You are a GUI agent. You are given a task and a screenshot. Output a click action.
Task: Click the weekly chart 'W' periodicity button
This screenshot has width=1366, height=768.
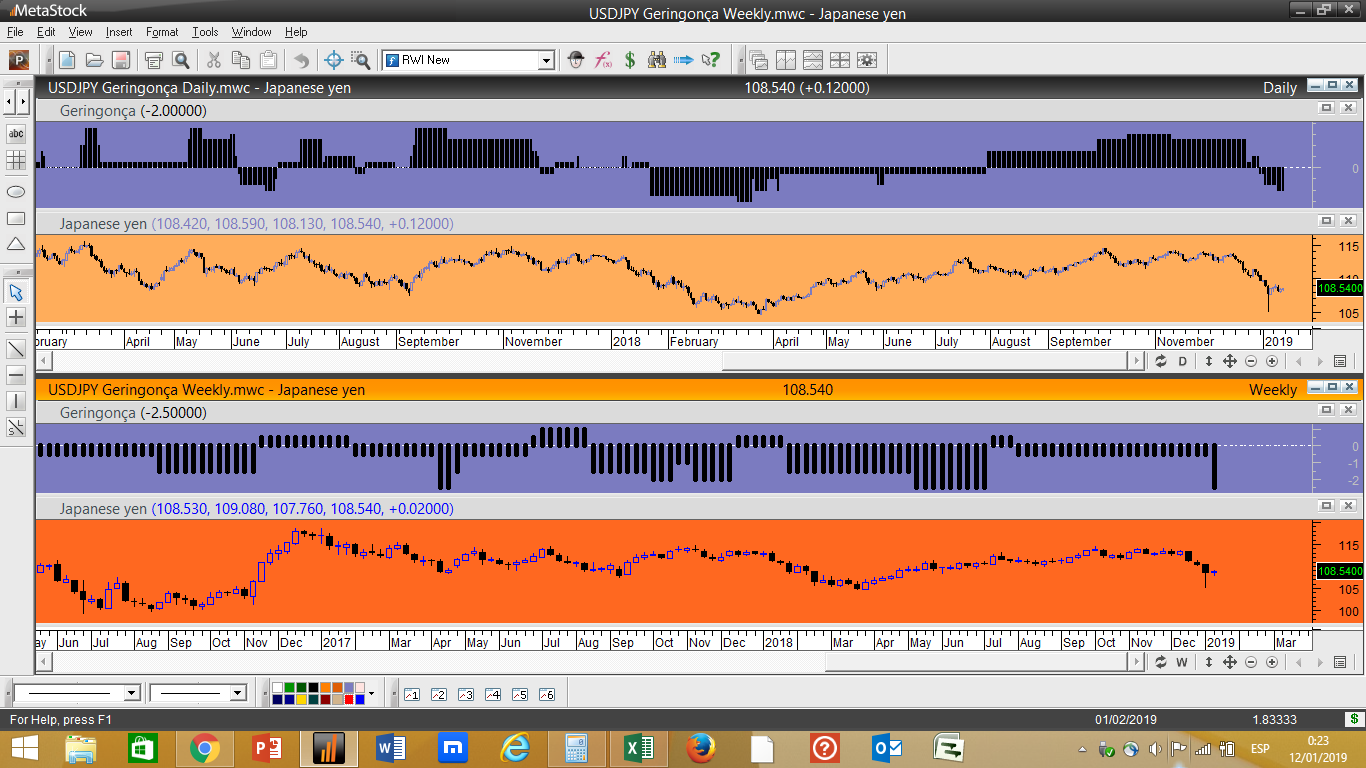click(1181, 662)
